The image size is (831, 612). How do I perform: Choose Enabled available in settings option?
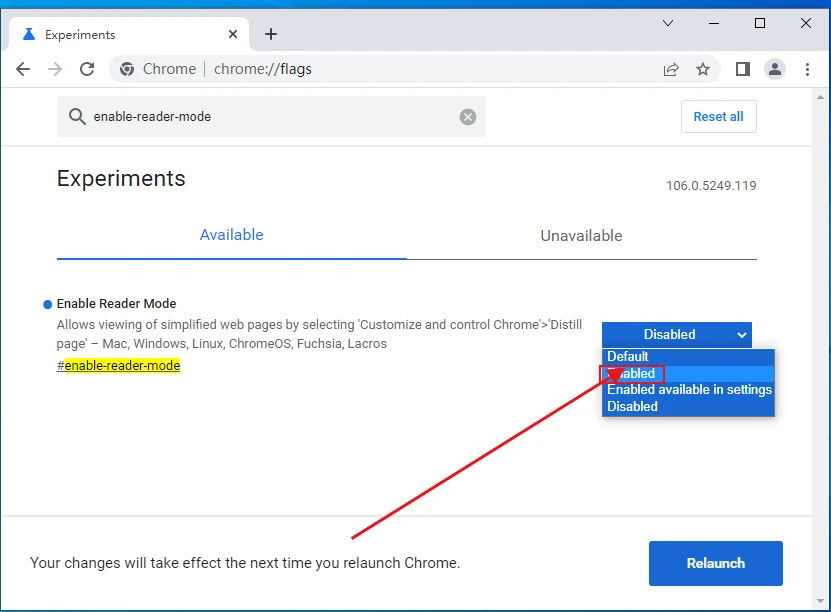[x=688, y=390]
